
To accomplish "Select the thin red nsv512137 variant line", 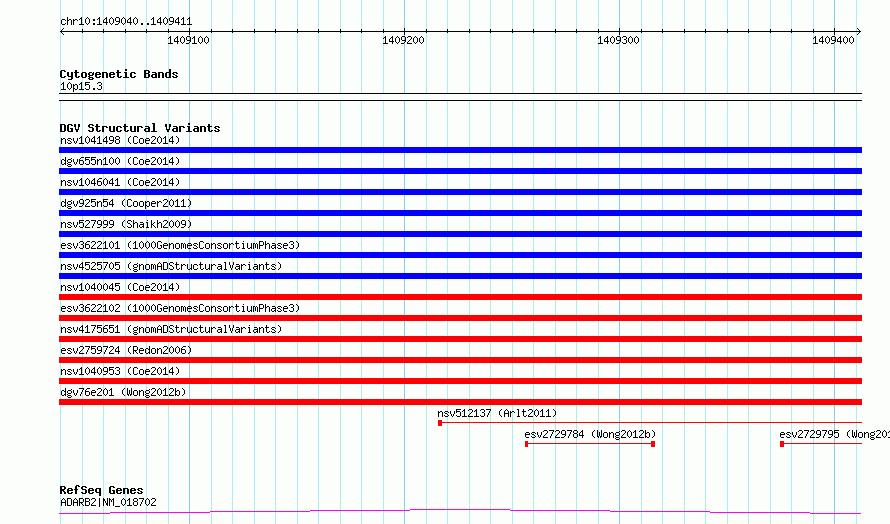I will 650,423.
